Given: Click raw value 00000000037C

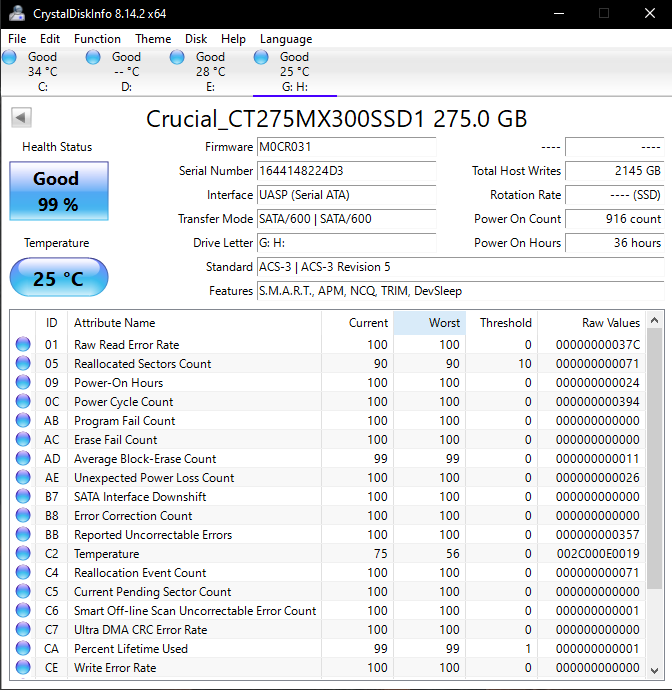Looking at the screenshot, I should tap(598, 345).
